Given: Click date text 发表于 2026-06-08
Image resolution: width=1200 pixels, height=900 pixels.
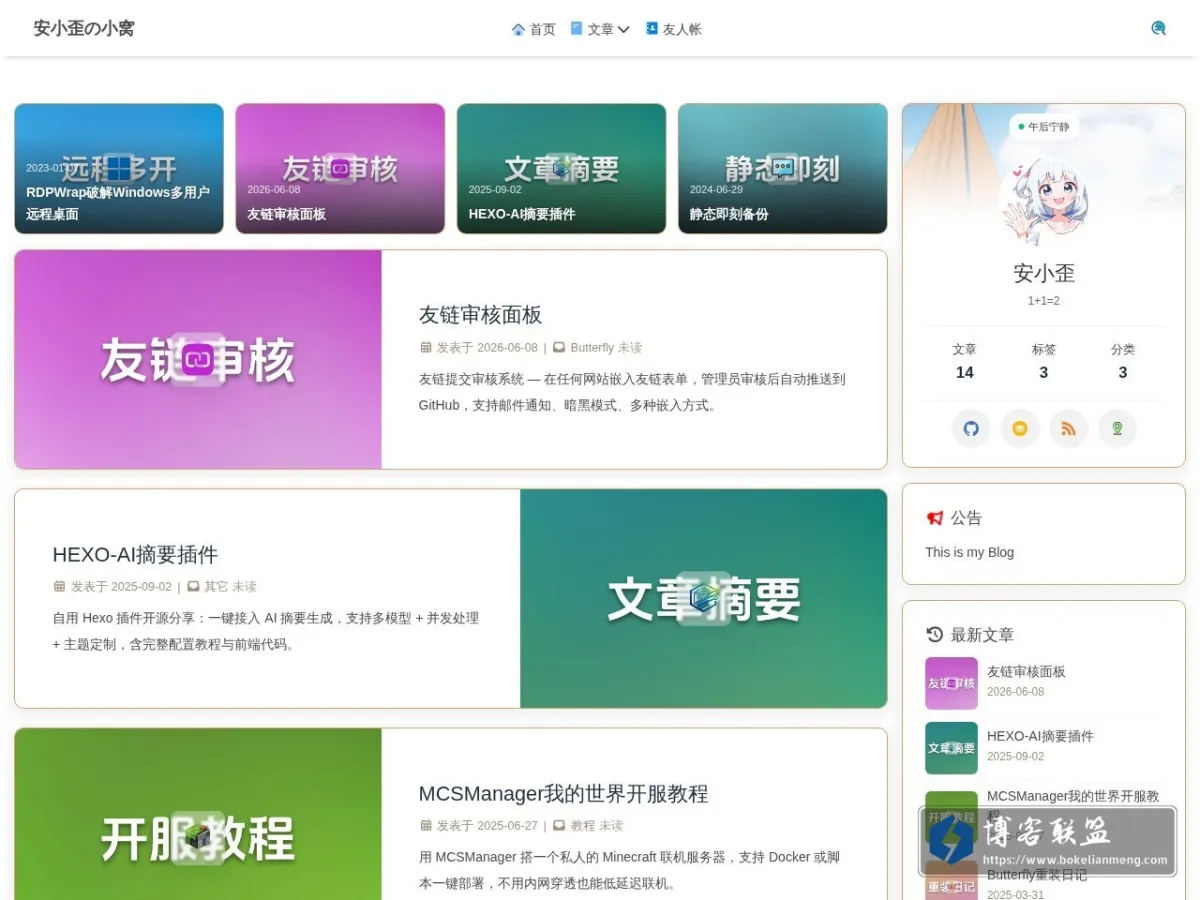Looking at the screenshot, I should [487, 348].
